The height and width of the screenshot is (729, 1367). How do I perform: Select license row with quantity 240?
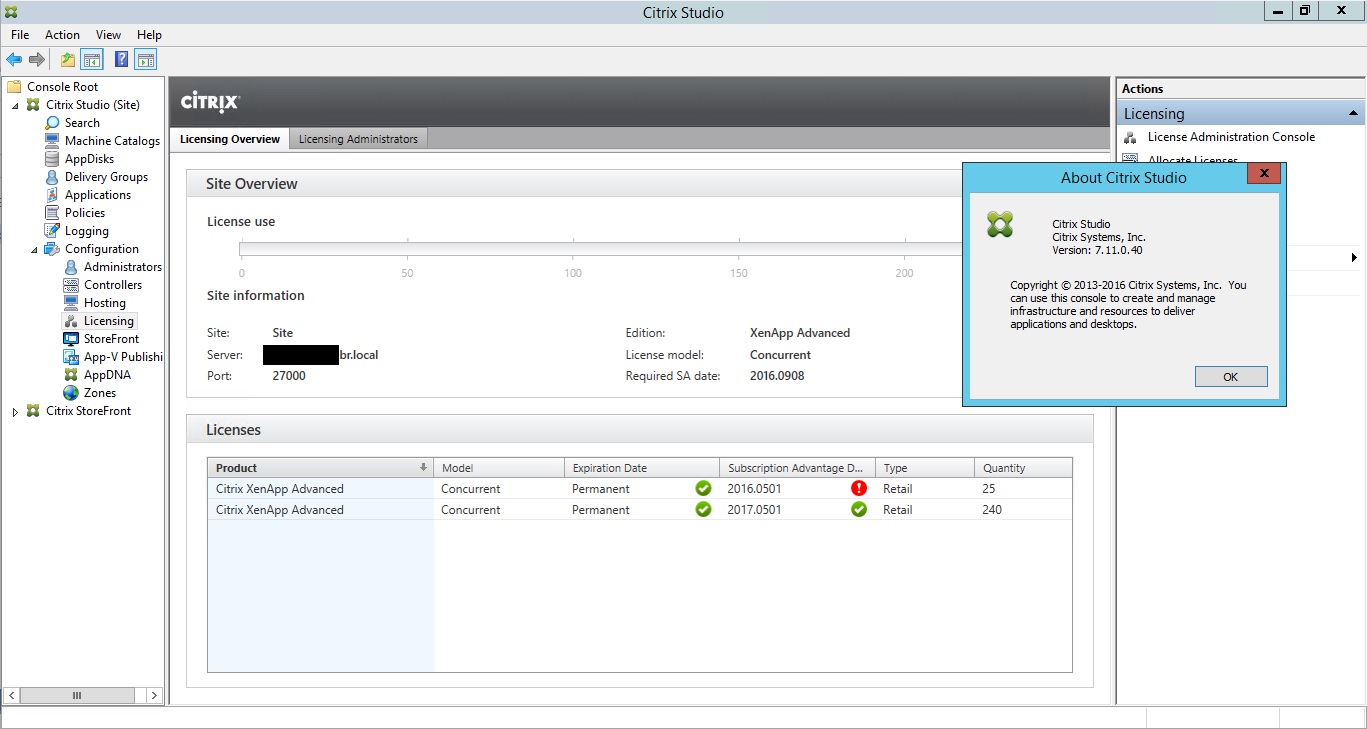tap(640, 510)
